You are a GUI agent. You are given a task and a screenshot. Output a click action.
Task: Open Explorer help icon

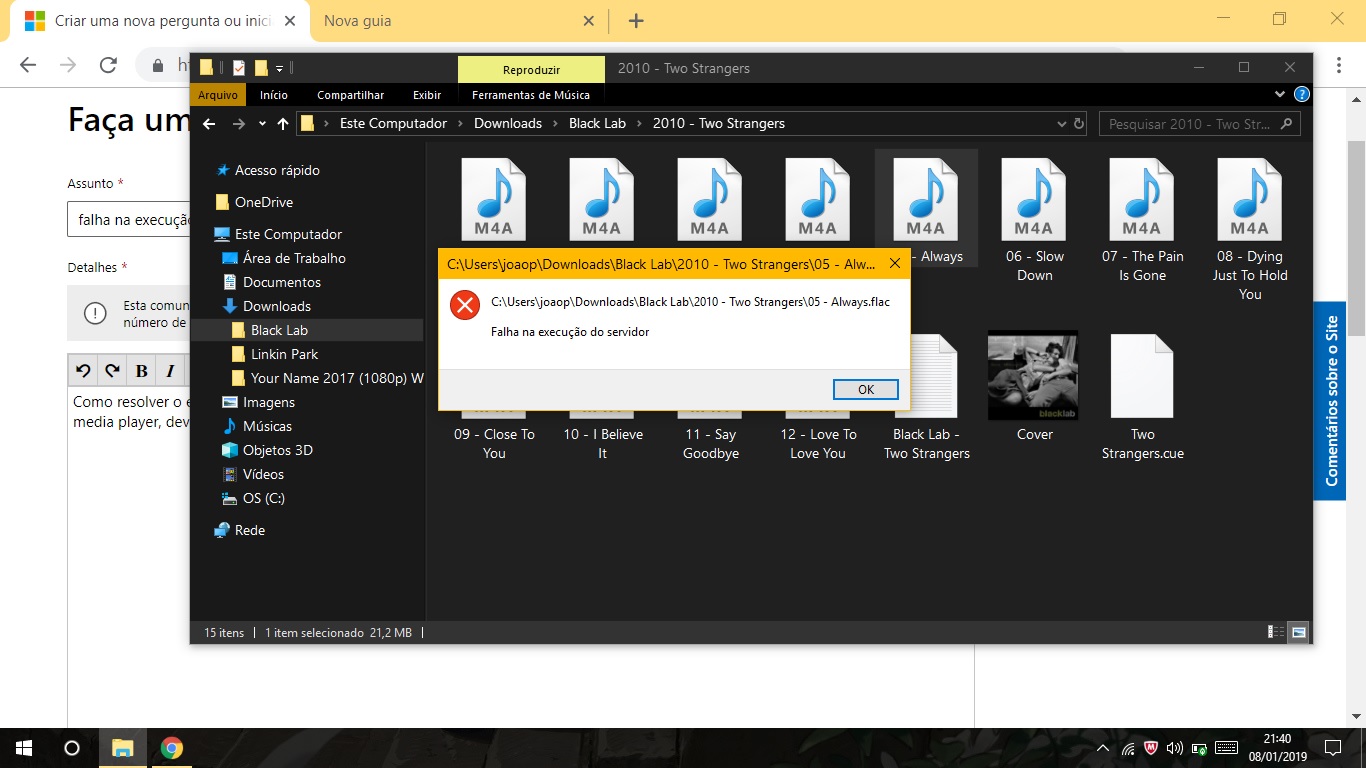[1301, 94]
